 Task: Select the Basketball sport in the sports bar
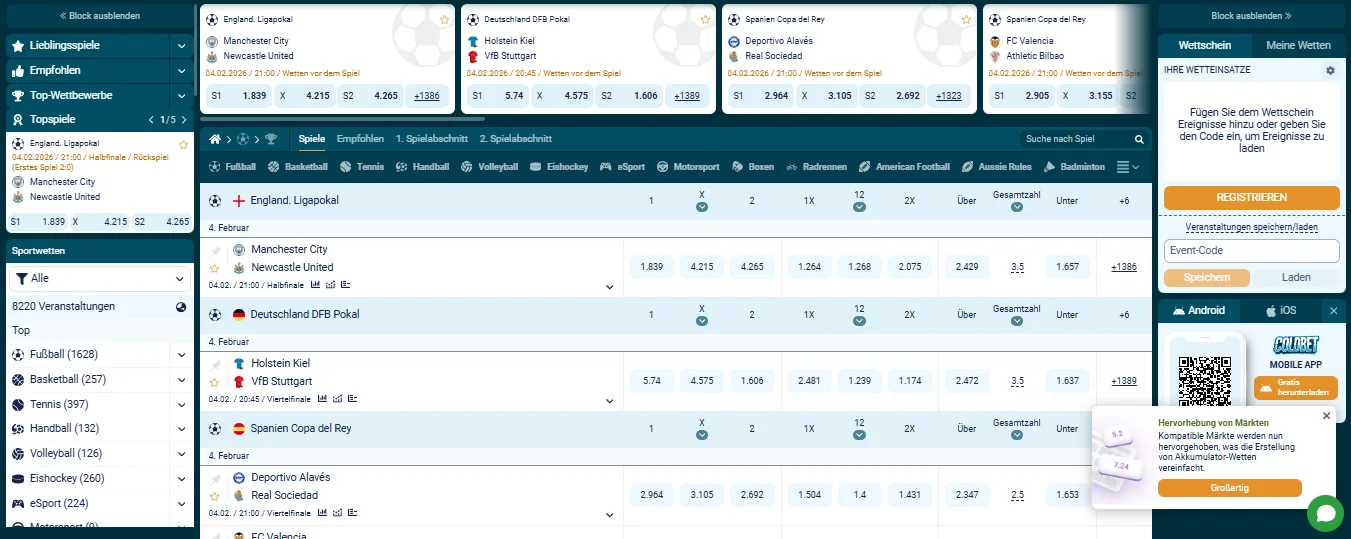tap(297, 167)
